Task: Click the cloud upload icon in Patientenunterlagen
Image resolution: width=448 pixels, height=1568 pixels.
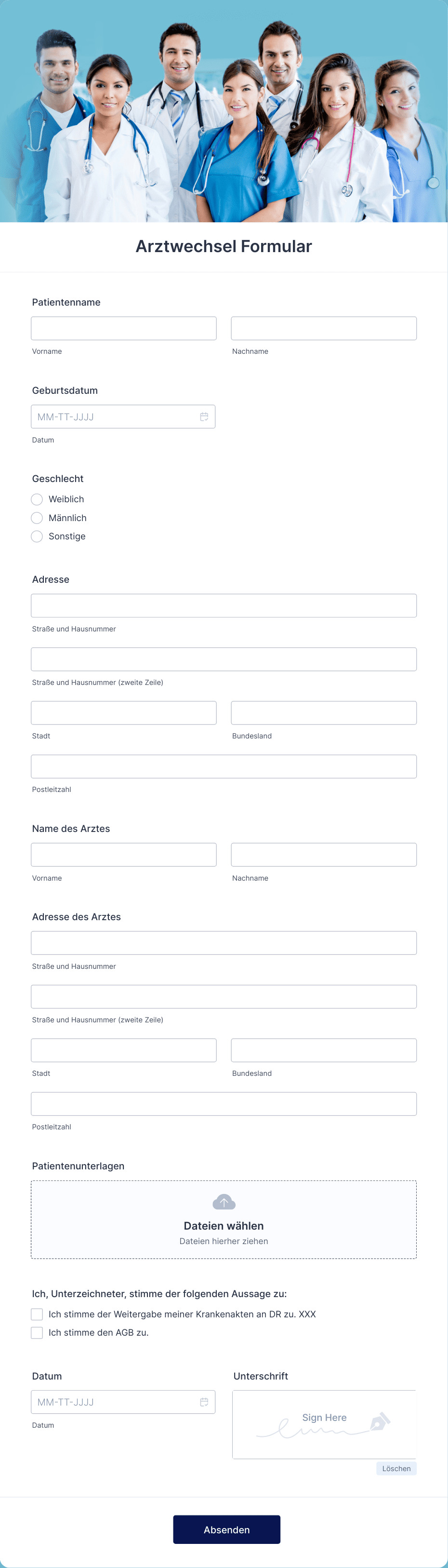Action: [224, 1202]
